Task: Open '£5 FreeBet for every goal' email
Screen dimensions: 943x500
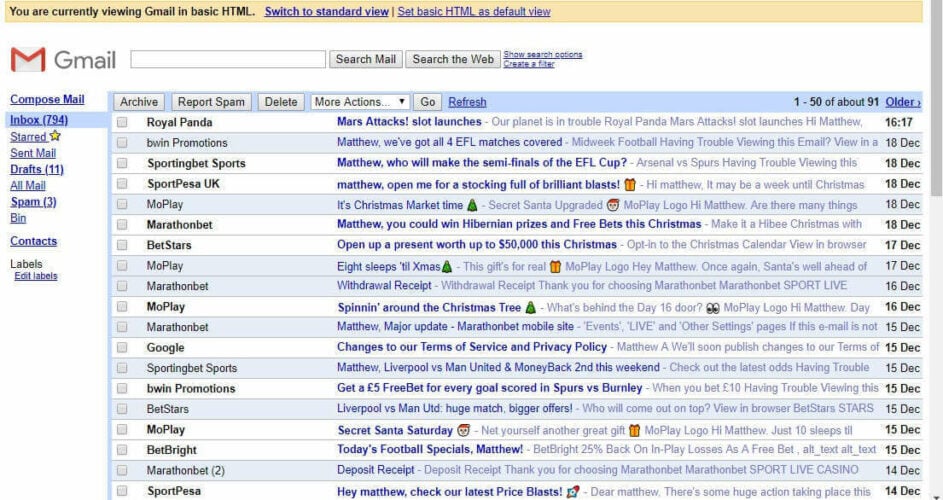Action: 490,387
